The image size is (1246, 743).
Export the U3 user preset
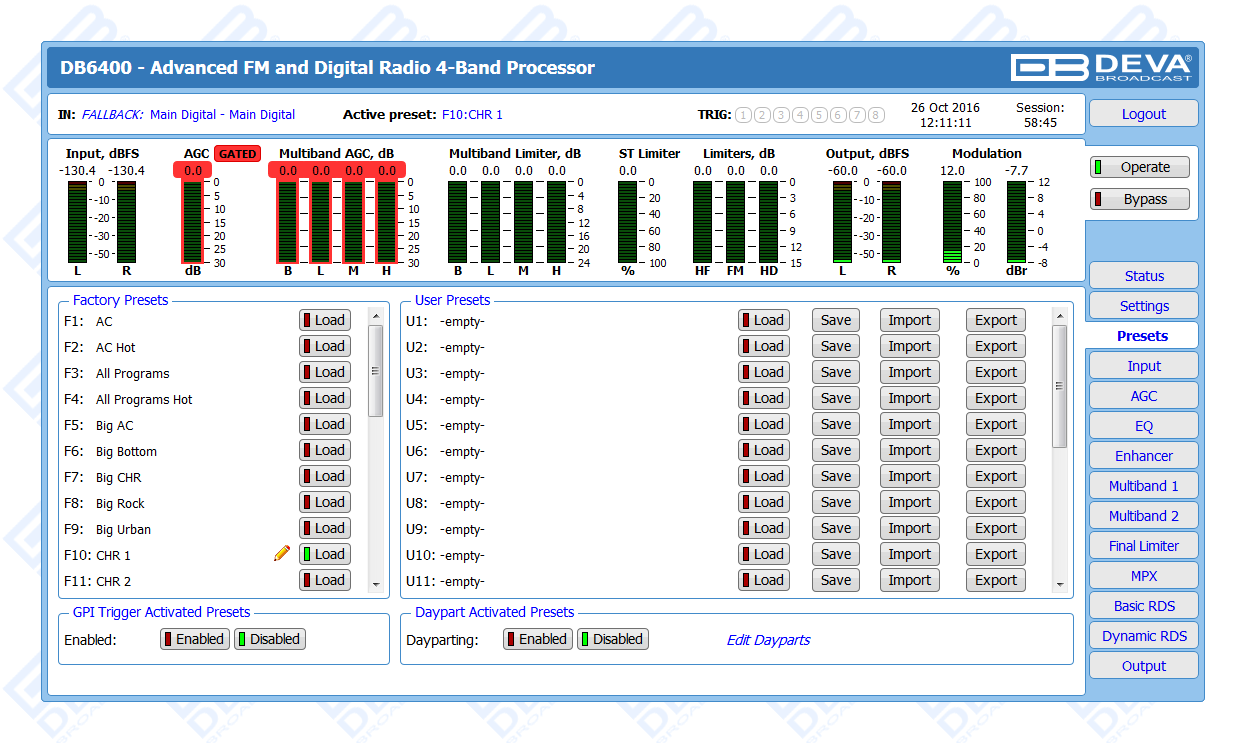[995, 372]
